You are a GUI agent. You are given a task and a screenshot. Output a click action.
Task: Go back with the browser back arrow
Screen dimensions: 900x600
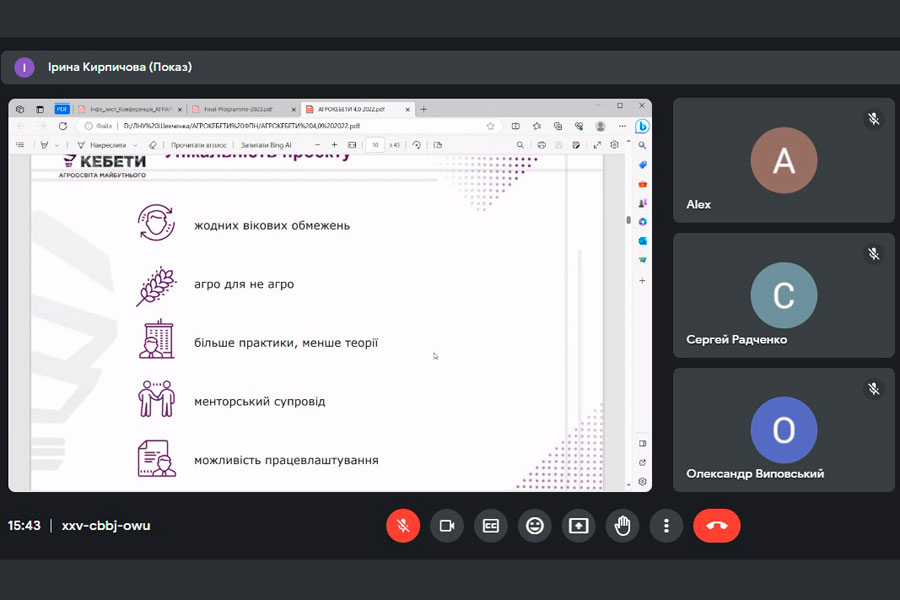click(21, 126)
